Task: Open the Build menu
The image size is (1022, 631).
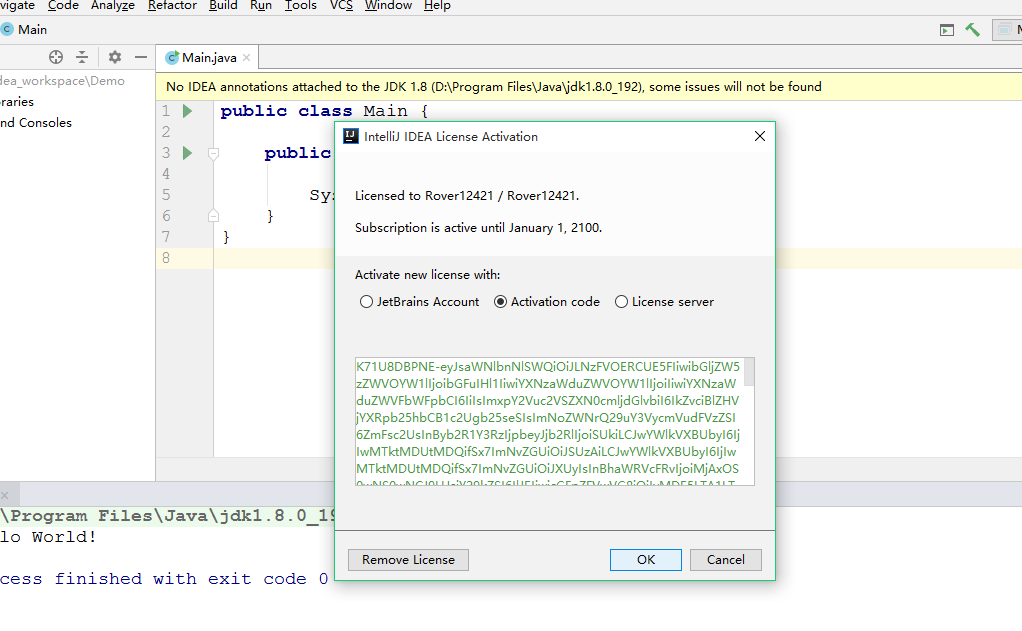Action: coord(223,6)
